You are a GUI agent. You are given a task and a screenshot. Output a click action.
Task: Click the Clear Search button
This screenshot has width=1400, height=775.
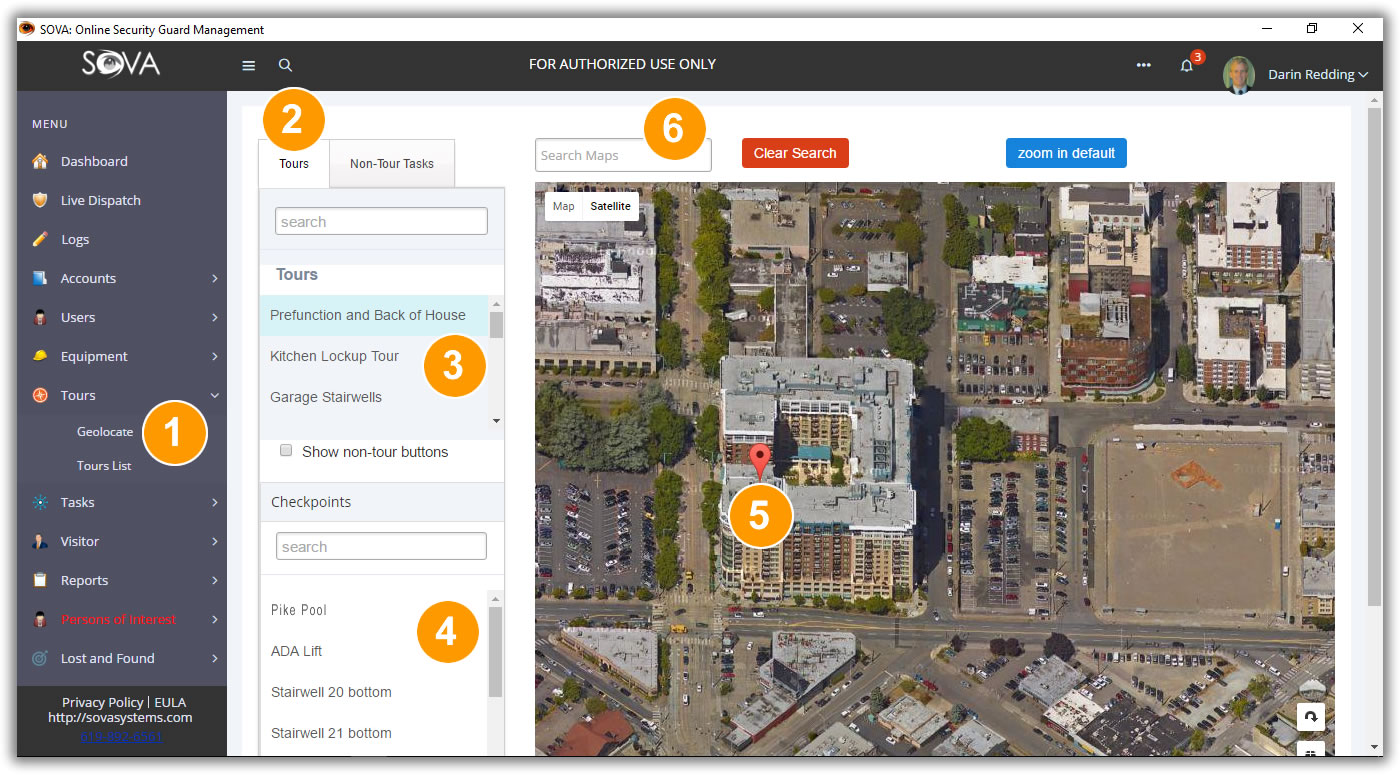[x=795, y=153]
